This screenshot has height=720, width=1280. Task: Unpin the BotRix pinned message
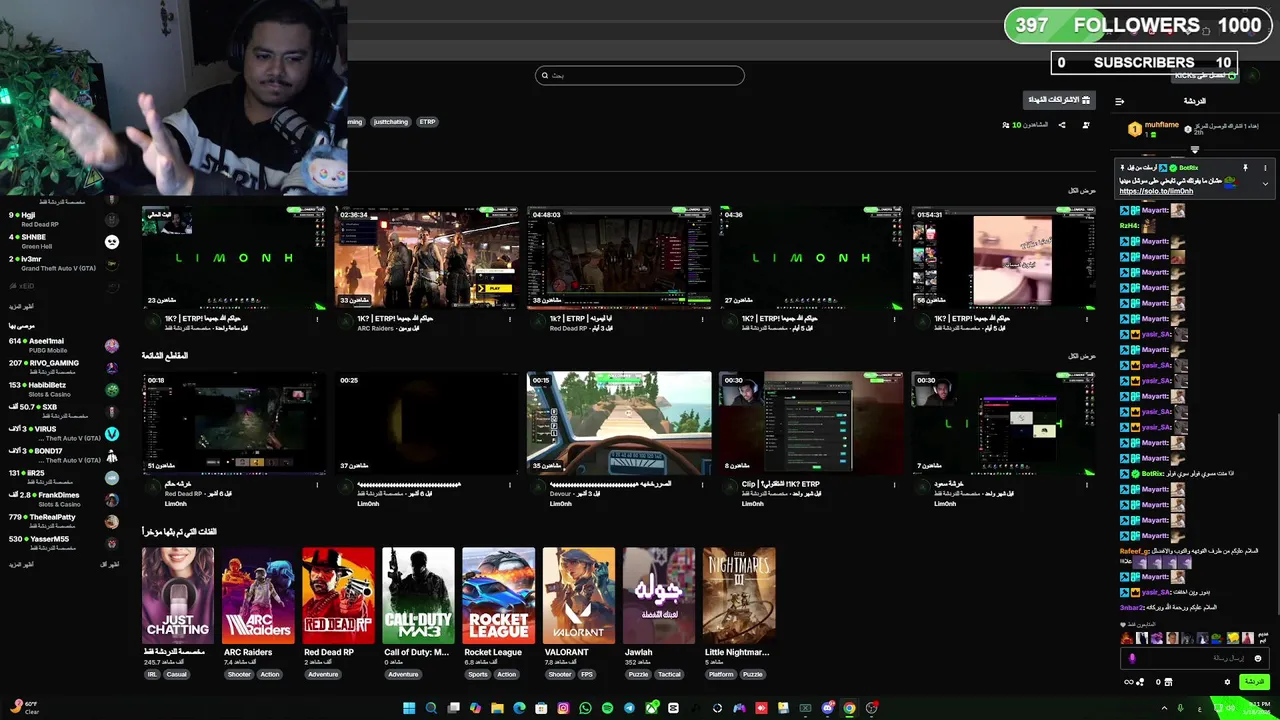[x=1245, y=168]
